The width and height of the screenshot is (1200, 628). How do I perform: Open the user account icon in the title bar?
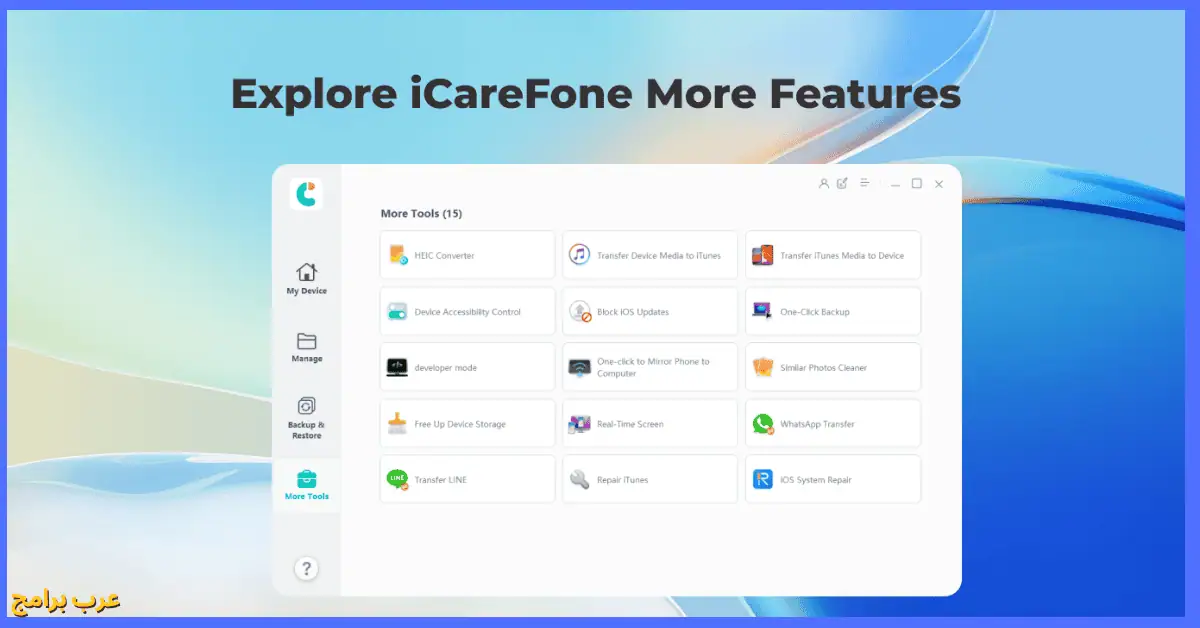(824, 183)
